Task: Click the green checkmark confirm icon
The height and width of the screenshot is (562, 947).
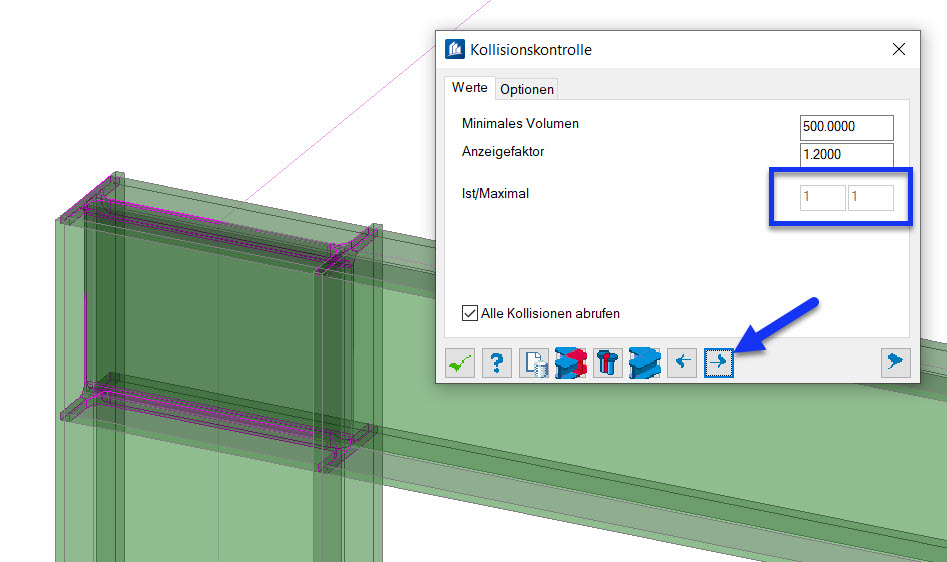Action: click(460, 363)
